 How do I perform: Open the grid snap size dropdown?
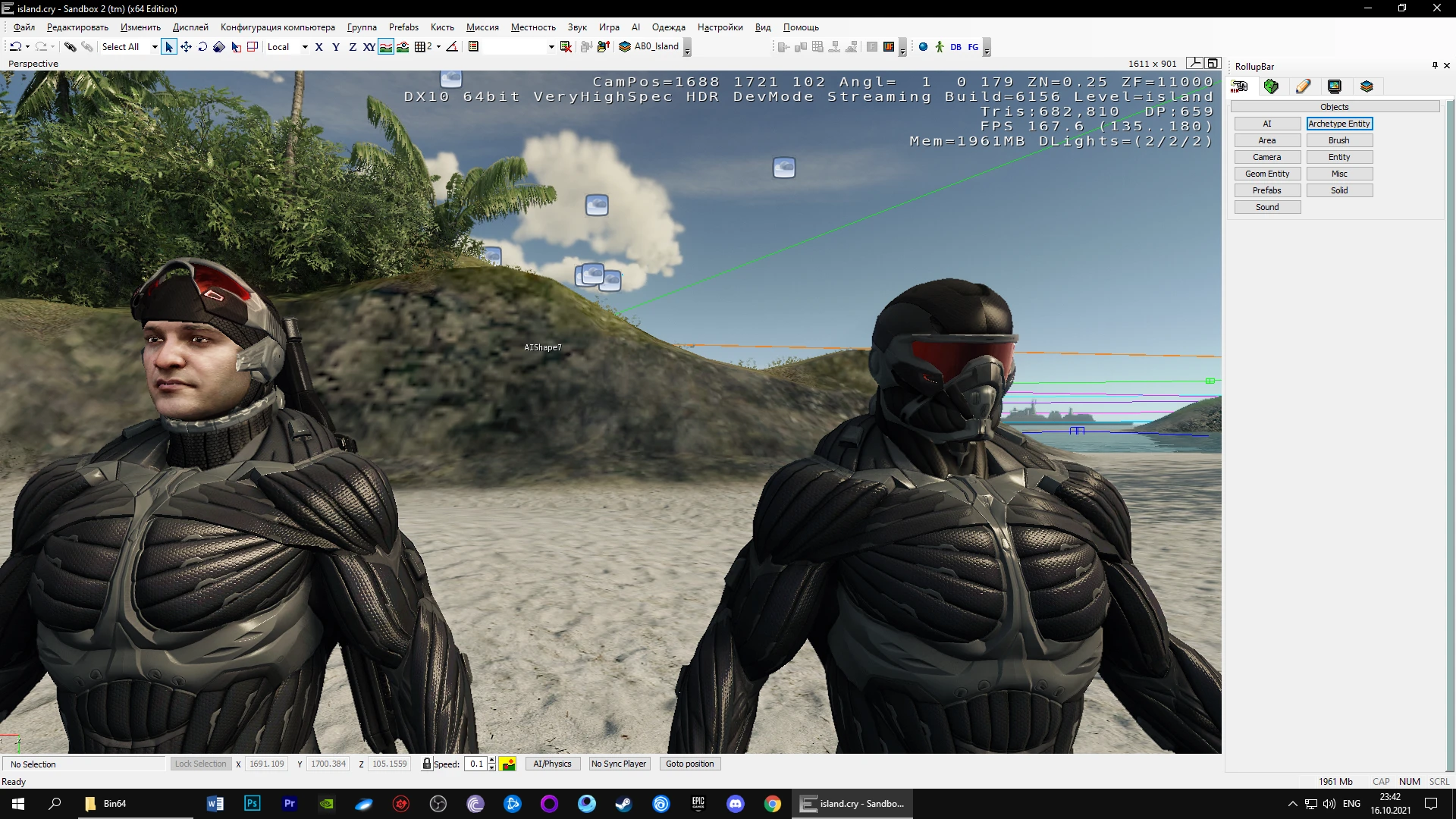click(438, 46)
